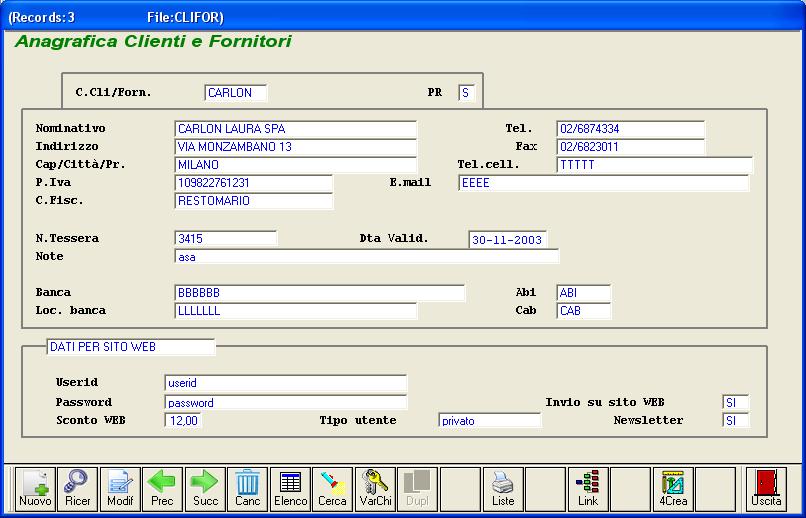Click the Note field containing asa
This screenshot has height=518, width=806.
[367, 257]
